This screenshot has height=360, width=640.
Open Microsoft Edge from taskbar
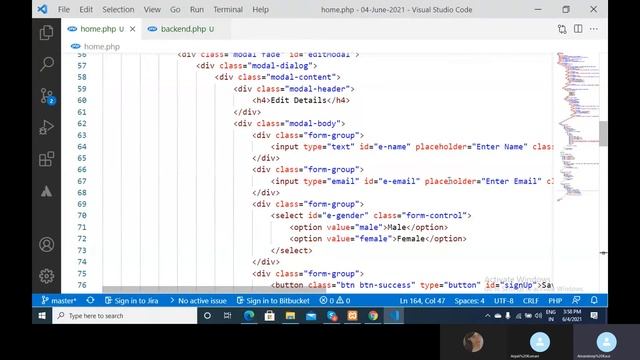point(249,316)
